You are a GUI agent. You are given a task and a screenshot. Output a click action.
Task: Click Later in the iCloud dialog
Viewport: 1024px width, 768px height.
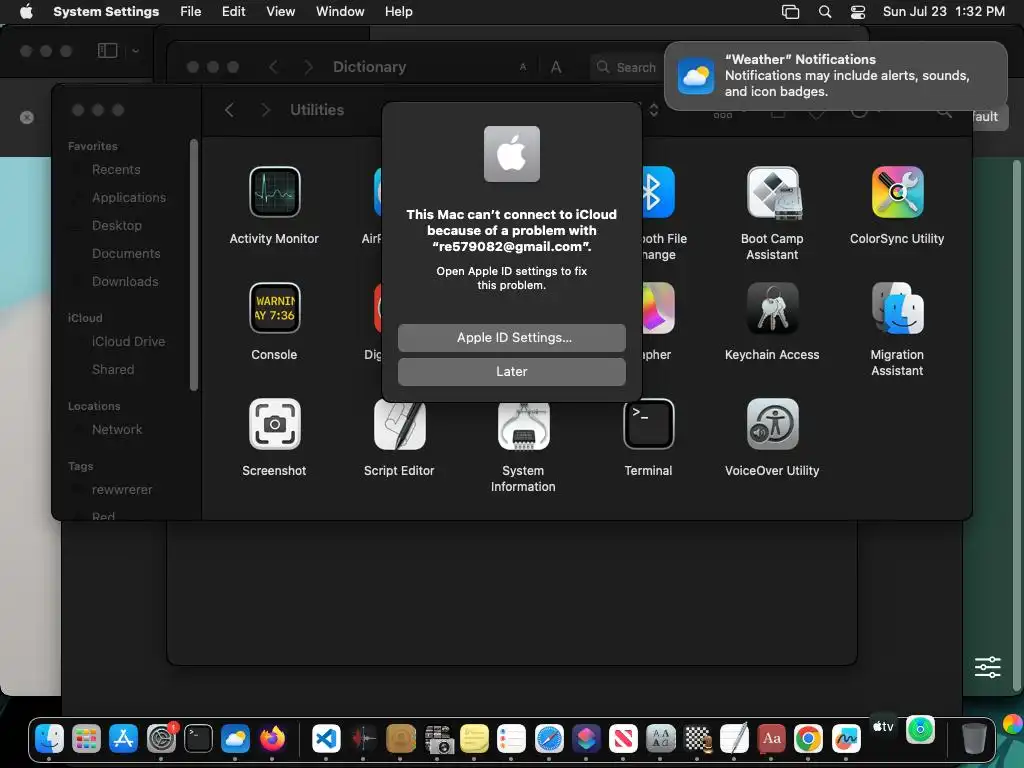(x=511, y=372)
